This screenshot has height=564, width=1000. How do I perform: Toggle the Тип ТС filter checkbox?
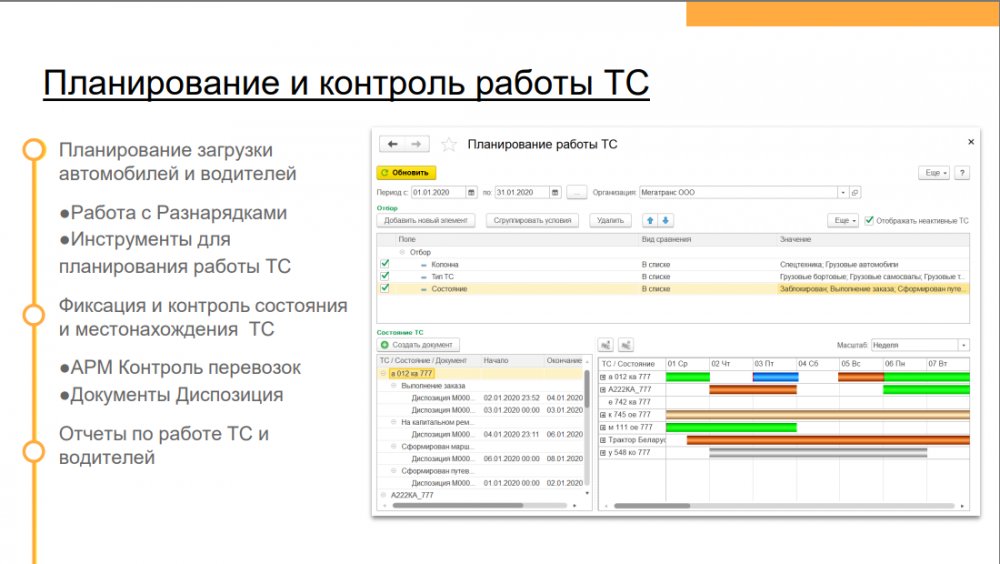(x=385, y=276)
